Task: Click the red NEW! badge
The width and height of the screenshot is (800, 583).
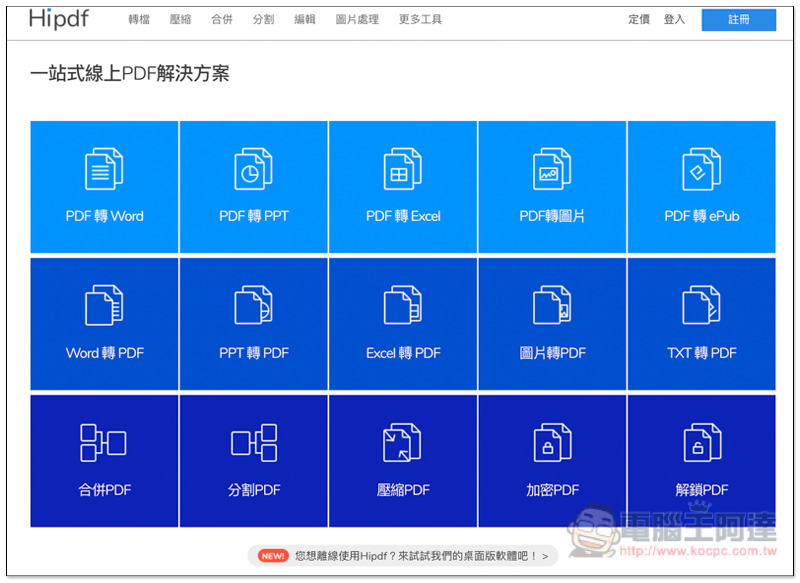Action: tap(273, 556)
